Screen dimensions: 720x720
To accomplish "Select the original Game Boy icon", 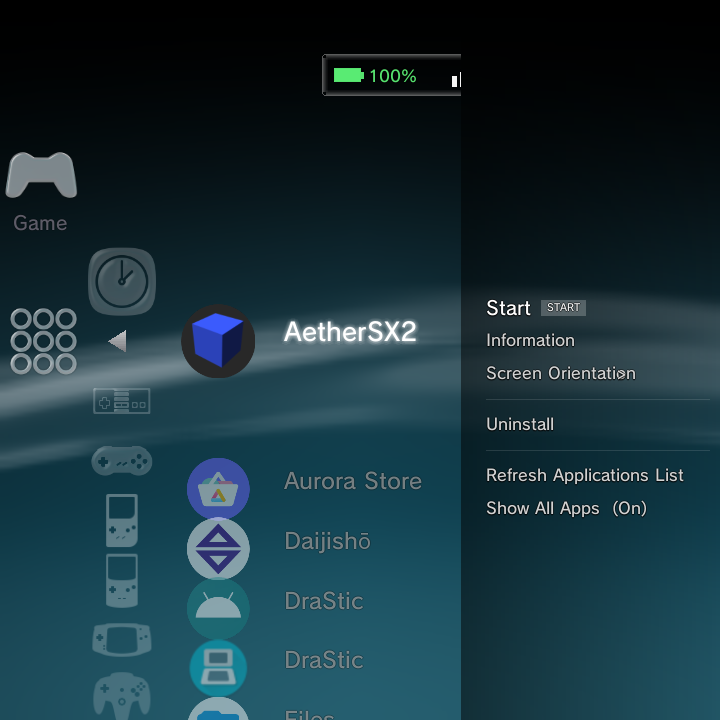I will (122, 520).
